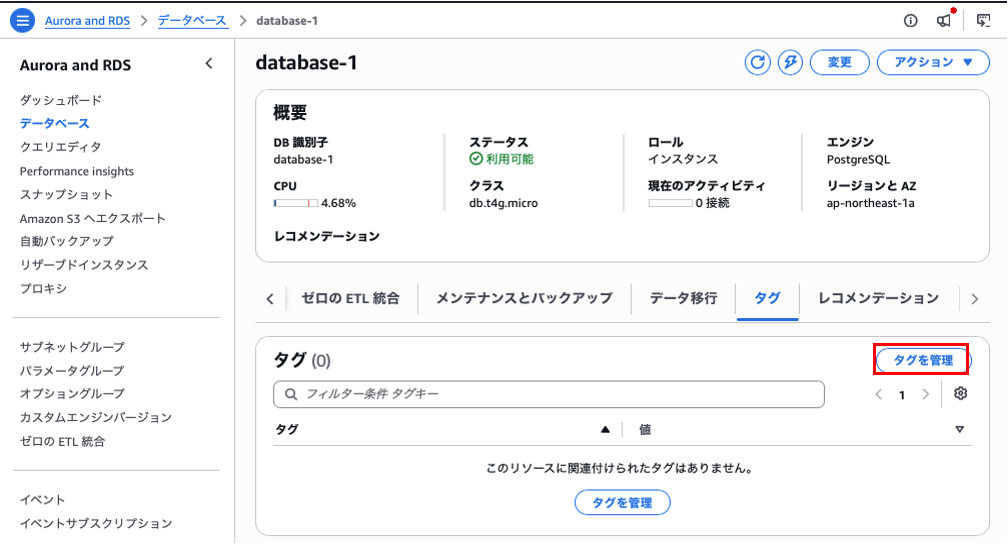Go to previous page of tags
Screen dimensions: 1008x544
click(879, 394)
